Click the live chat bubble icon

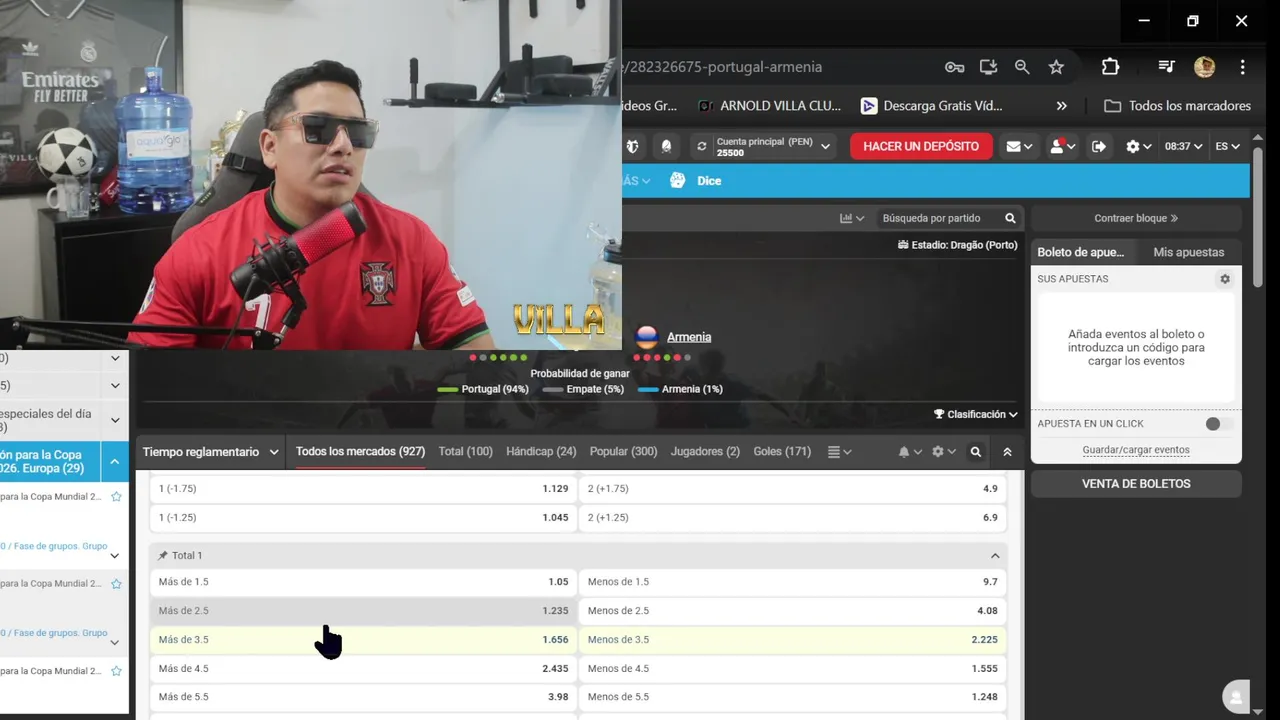(x=1237, y=696)
